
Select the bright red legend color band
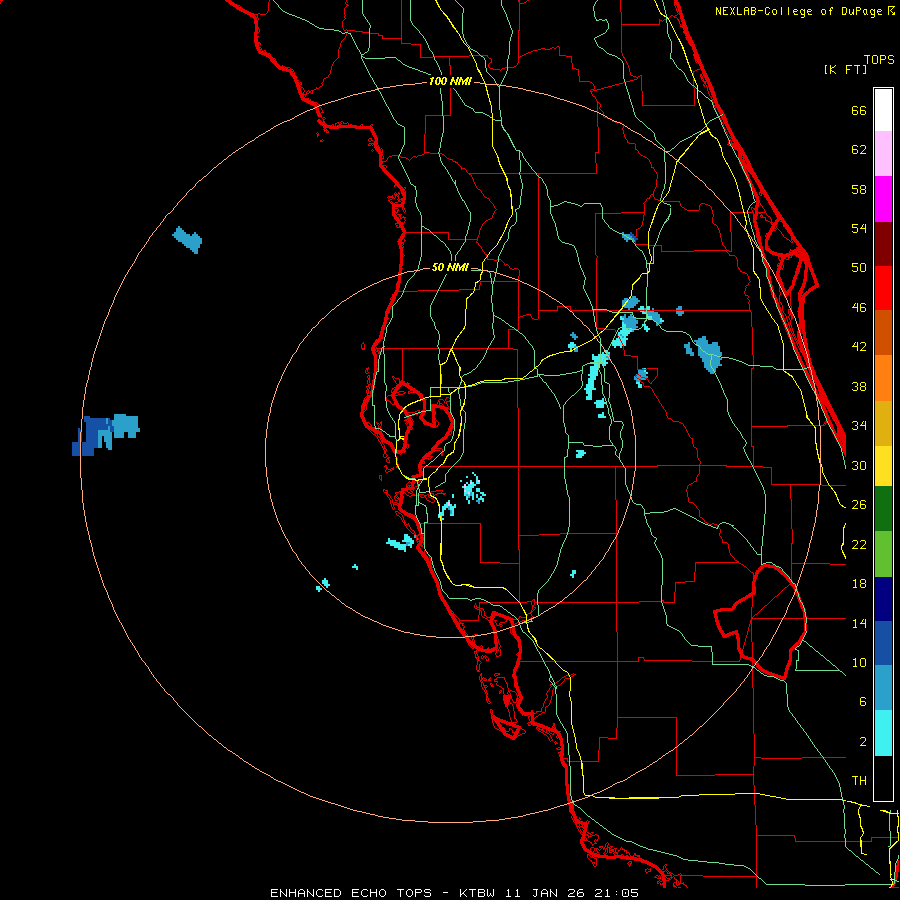coord(883,288)
